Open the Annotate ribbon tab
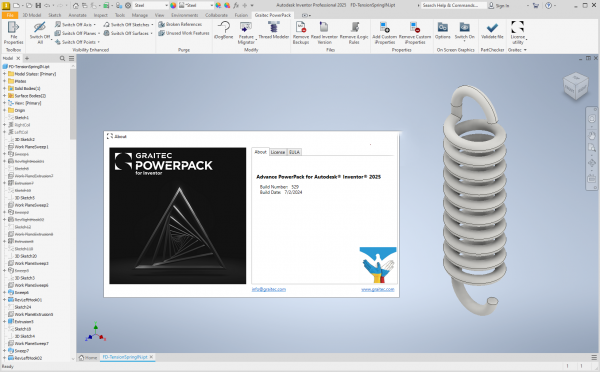600x372 pixels. 77,15
